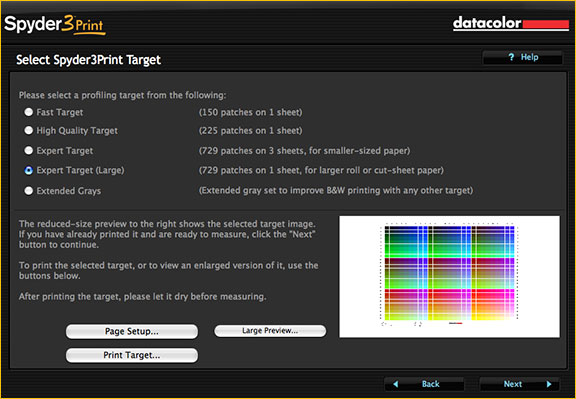Choose the Extended Grays radio button
This screenshot has width=576, height=399.
click(28, 191)
